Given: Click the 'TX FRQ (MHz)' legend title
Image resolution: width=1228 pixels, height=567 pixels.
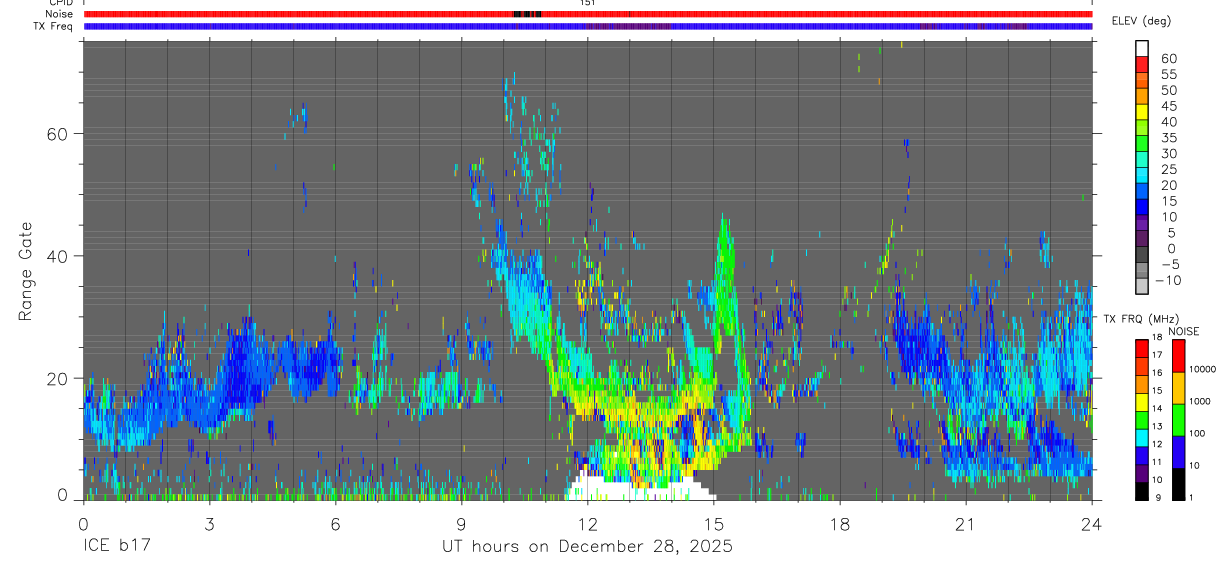Looking at the screenshot, I should (1140, 319).
